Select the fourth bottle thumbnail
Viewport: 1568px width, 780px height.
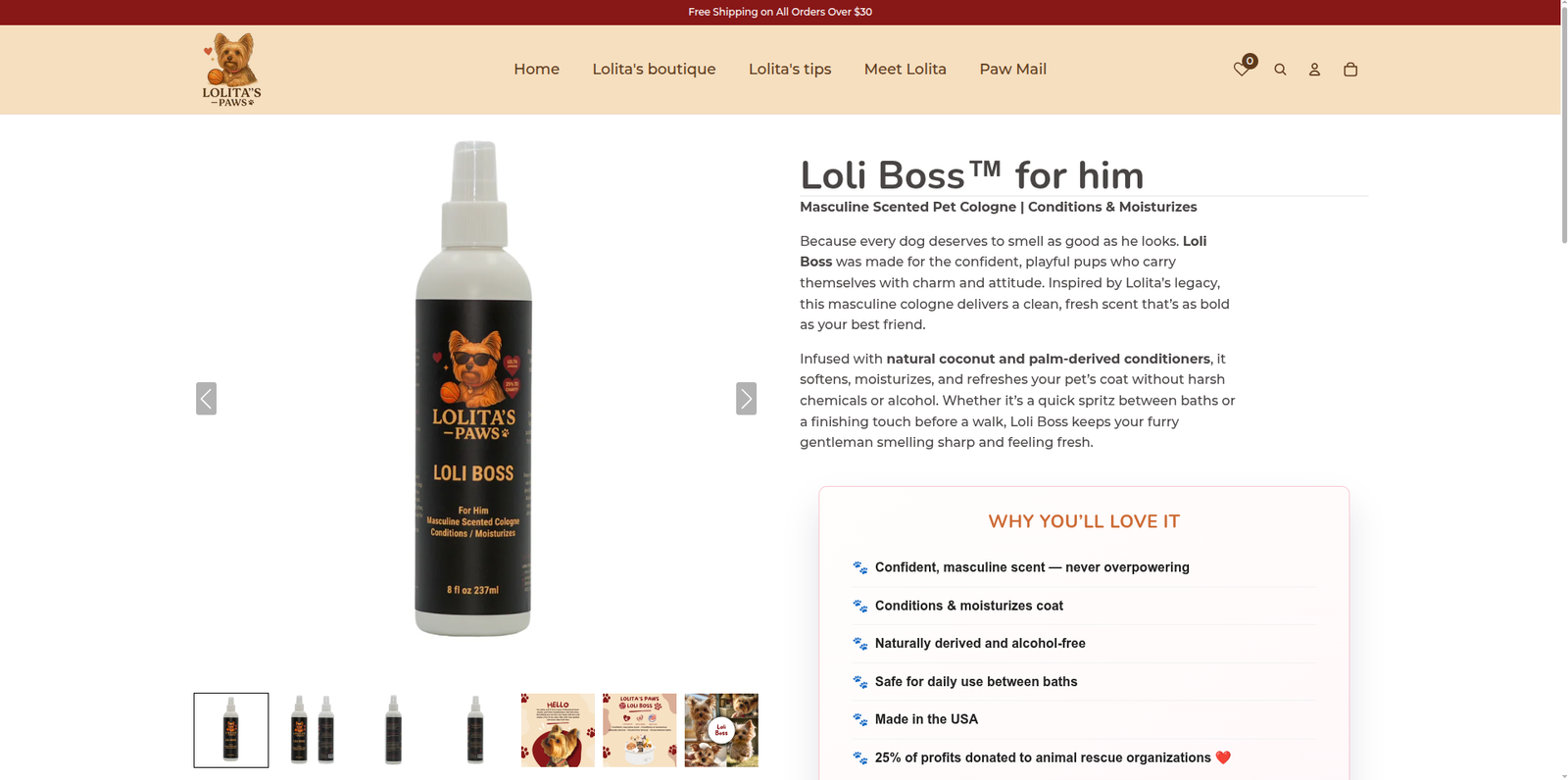coord(476,730)
